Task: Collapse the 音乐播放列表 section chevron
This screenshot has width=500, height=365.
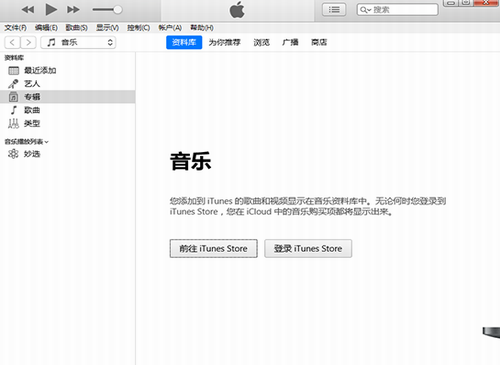Action: [46, 142]
